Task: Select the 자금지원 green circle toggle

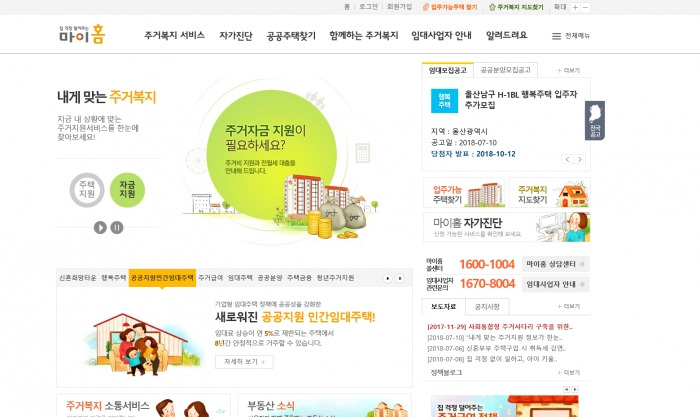Action: tap(127, 190)
